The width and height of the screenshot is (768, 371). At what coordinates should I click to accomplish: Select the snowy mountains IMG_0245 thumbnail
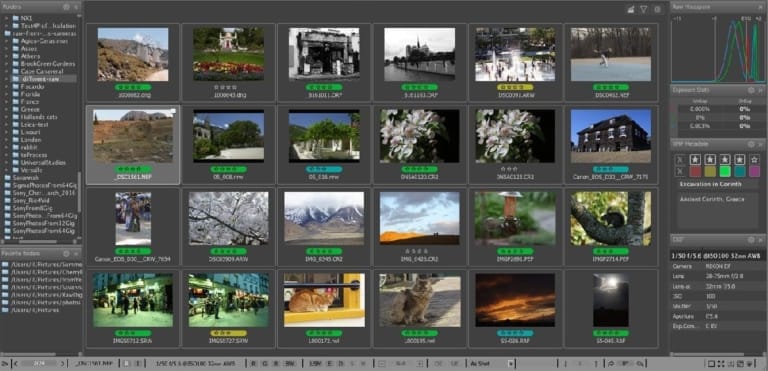[324, 218]
